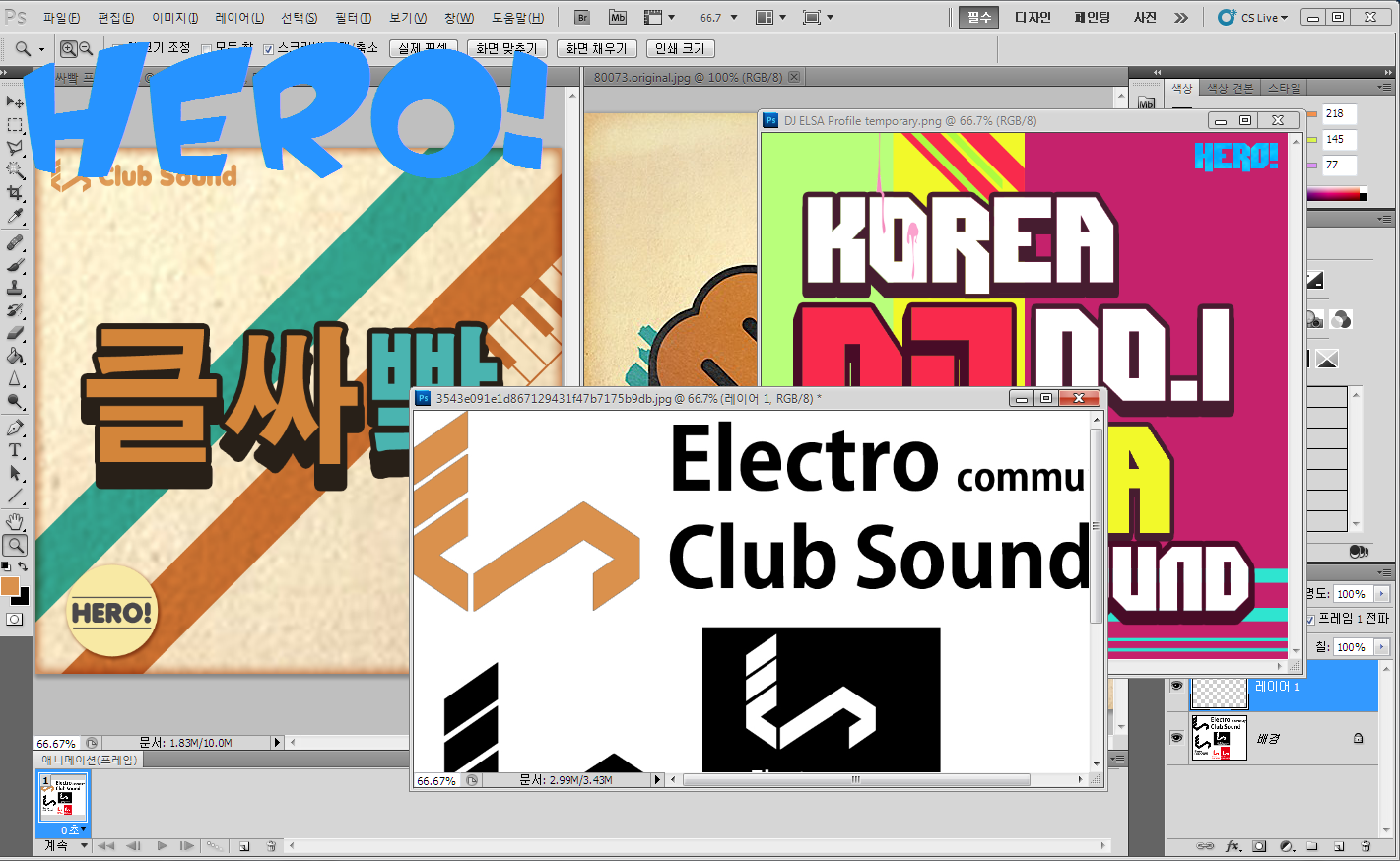Select the Type tool
Viewport: 1400px width, 861px height.
pyautogui.click(x=15, y=450)
